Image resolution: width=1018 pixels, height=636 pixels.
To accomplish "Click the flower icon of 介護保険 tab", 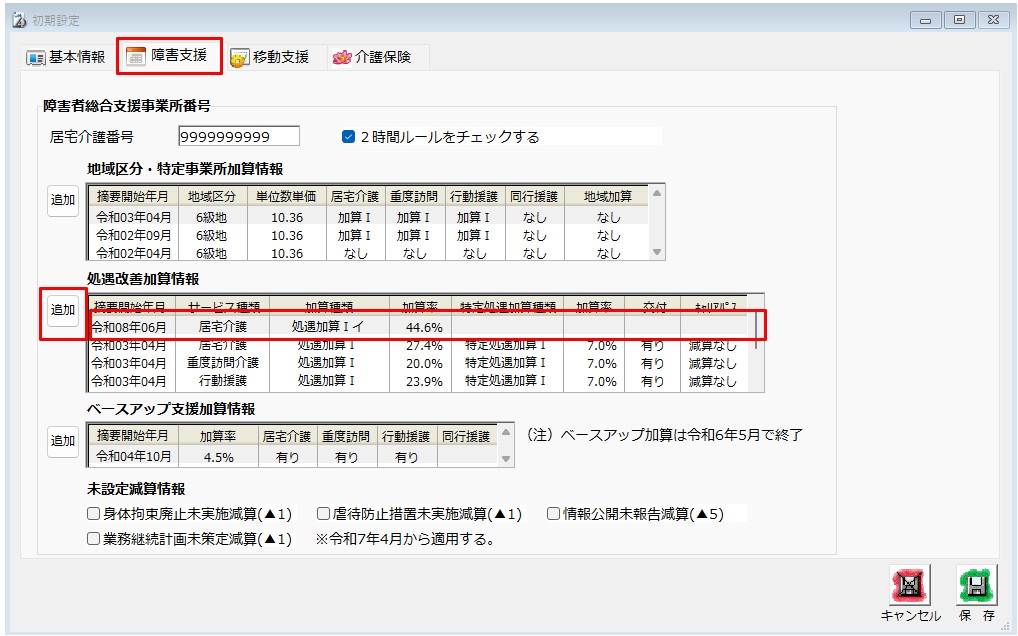I will pos(341,58).
